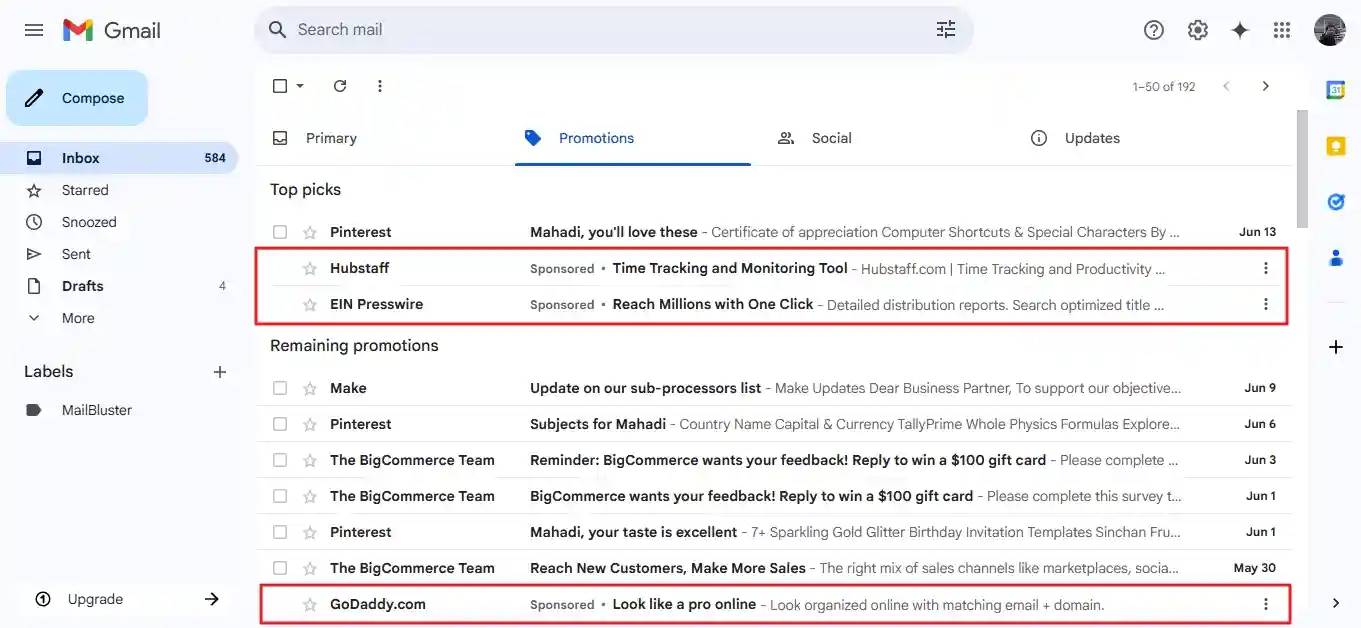Get add-ons plus icon in side panel
Image resolution: width=1361 pixels, height=628 pixels.
tap(1336, 347)
